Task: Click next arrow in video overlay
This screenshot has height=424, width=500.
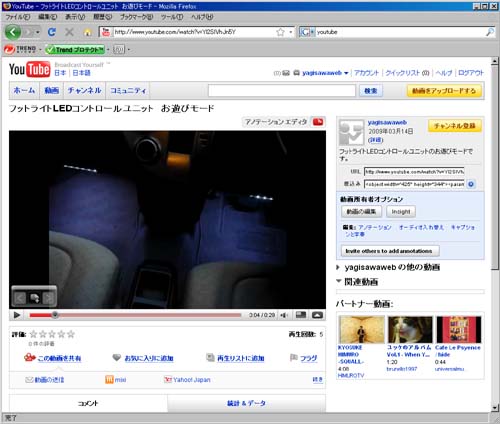Action: [49, 298]
